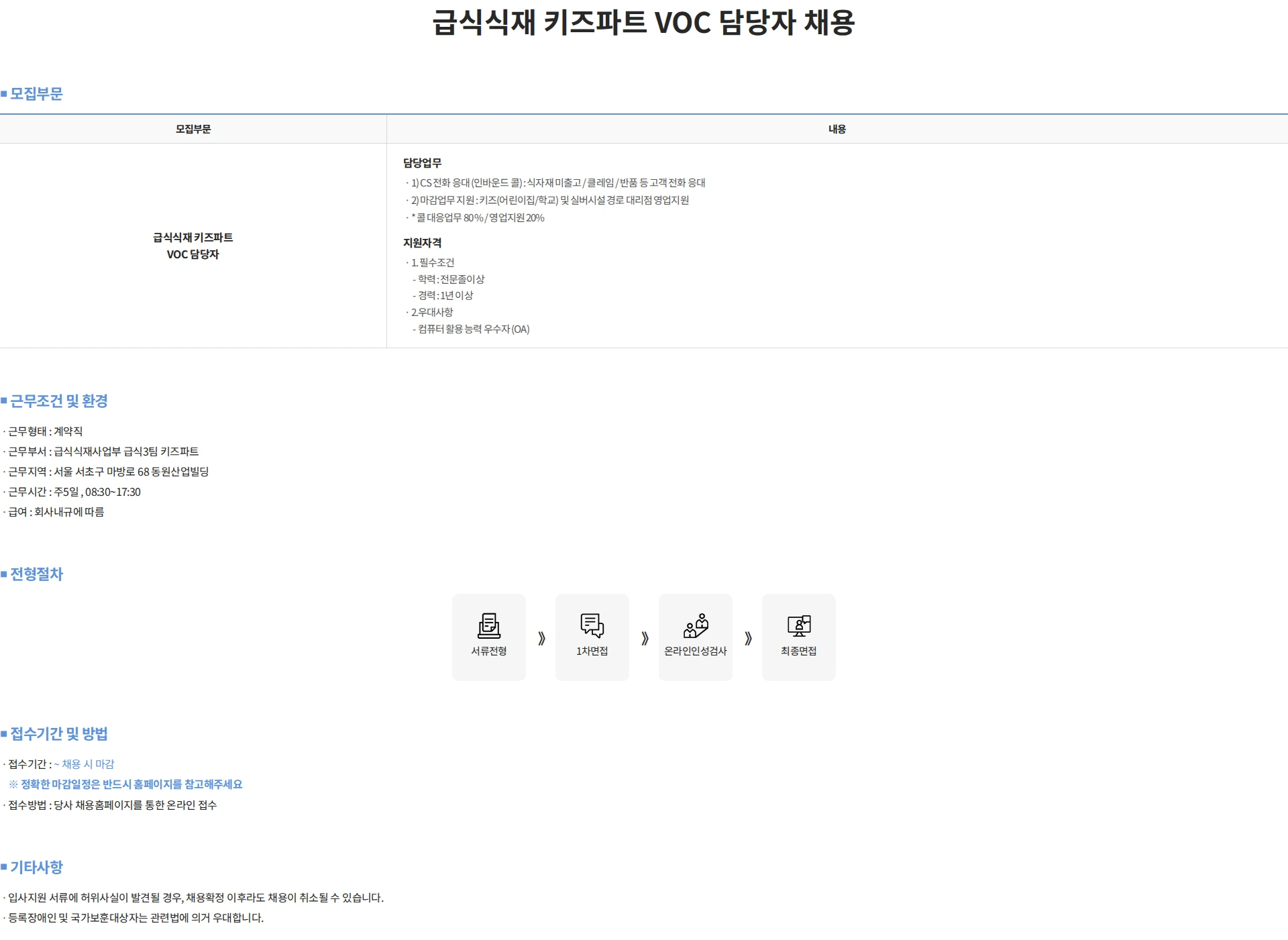Click the arrow between 서류전형 and 1차면접

(x=541, y=638)
